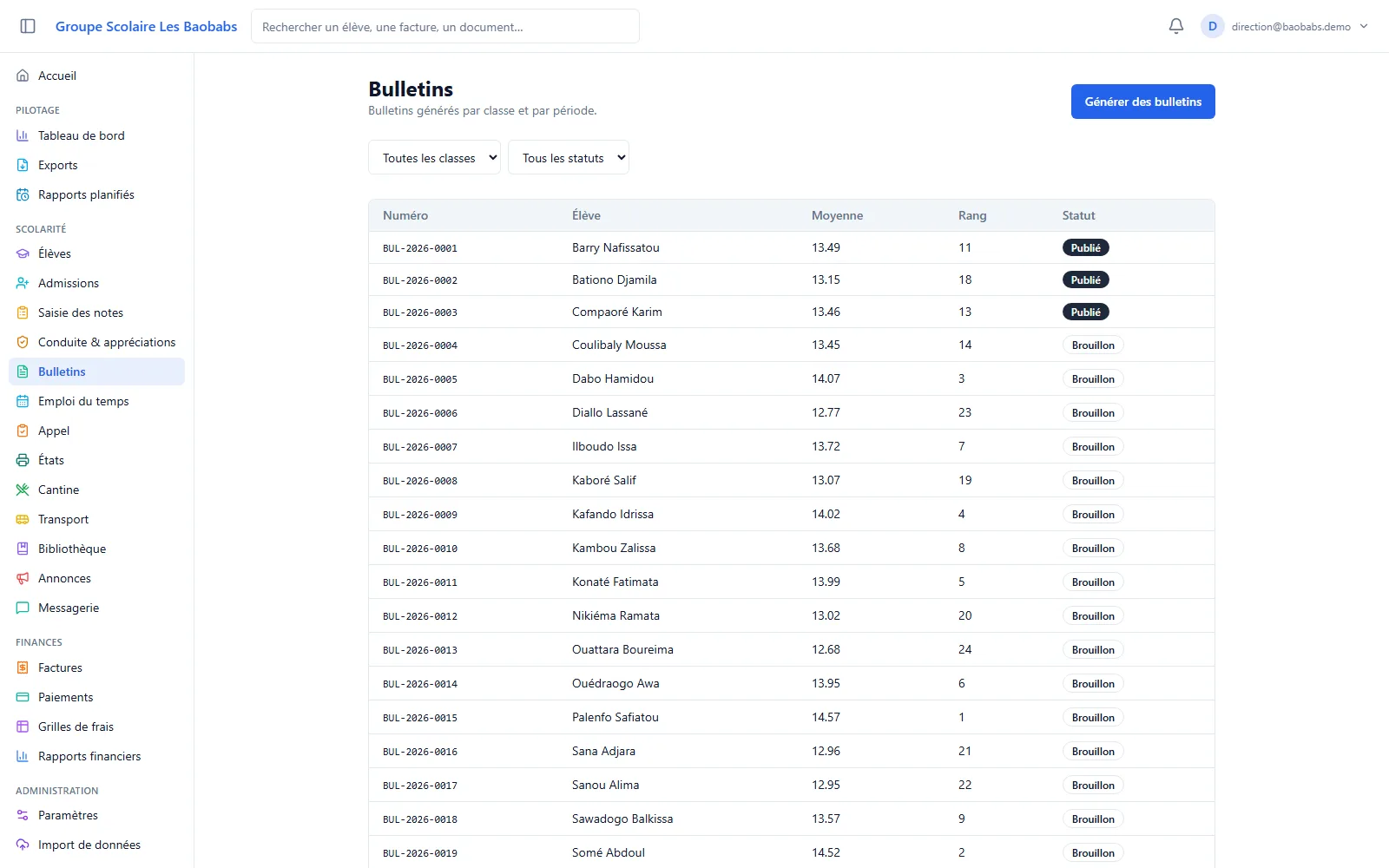Click the Exports file icon
Image resolution: width=1389 pixels, height=868 pixels.
pos(23,165)
